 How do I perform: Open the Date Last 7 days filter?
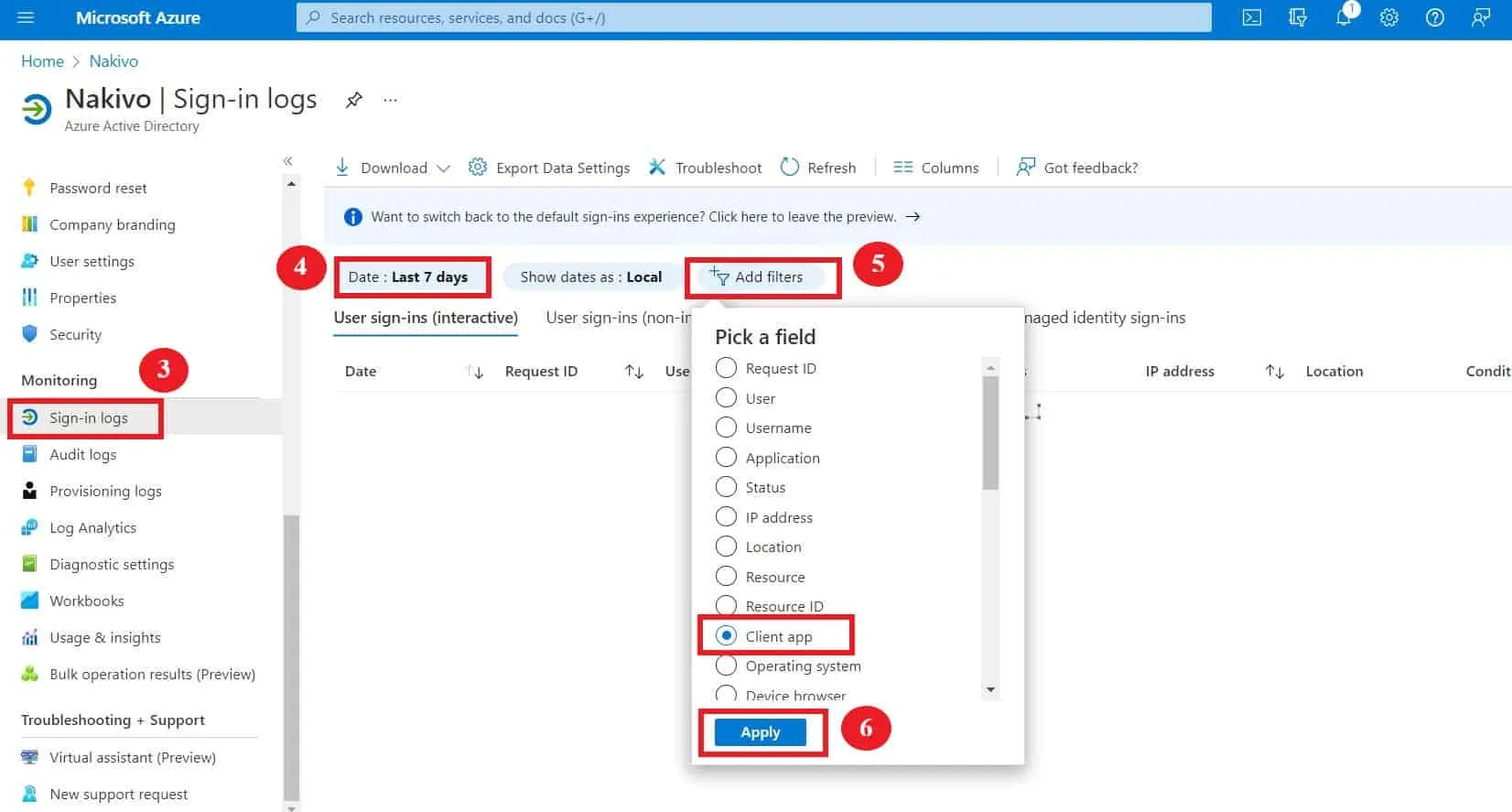(x=408, y=276)
